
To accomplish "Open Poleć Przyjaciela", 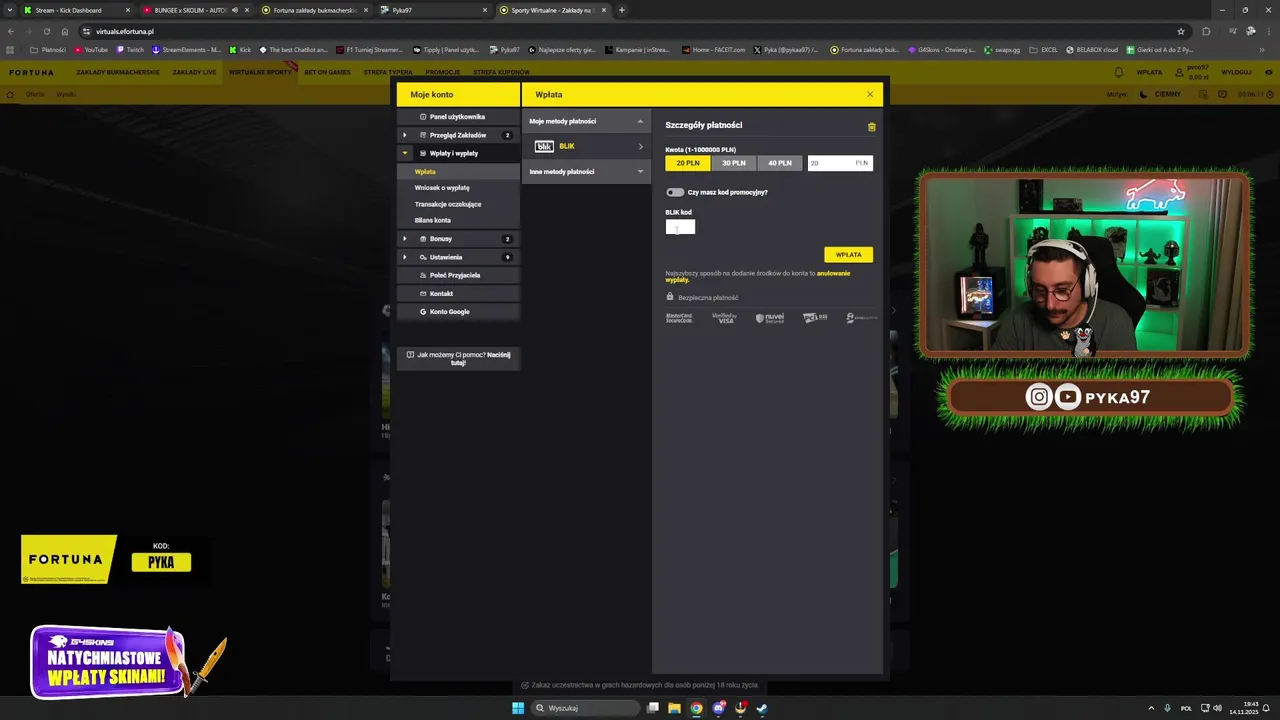I will coord(458,275).
